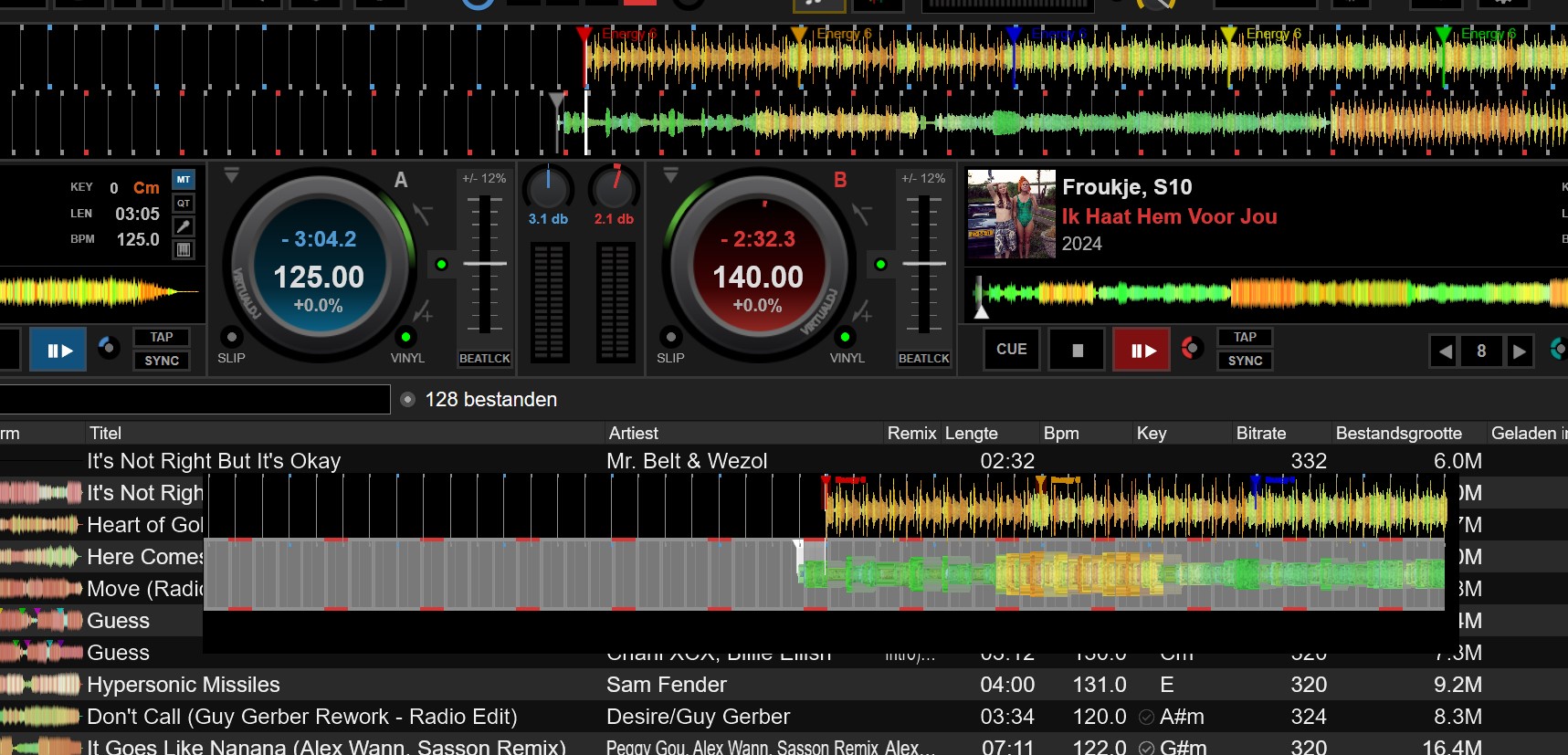Jump to blue cue marker in waveform
Viewport: 1568px width, 755px height.
click(1014, 35)
